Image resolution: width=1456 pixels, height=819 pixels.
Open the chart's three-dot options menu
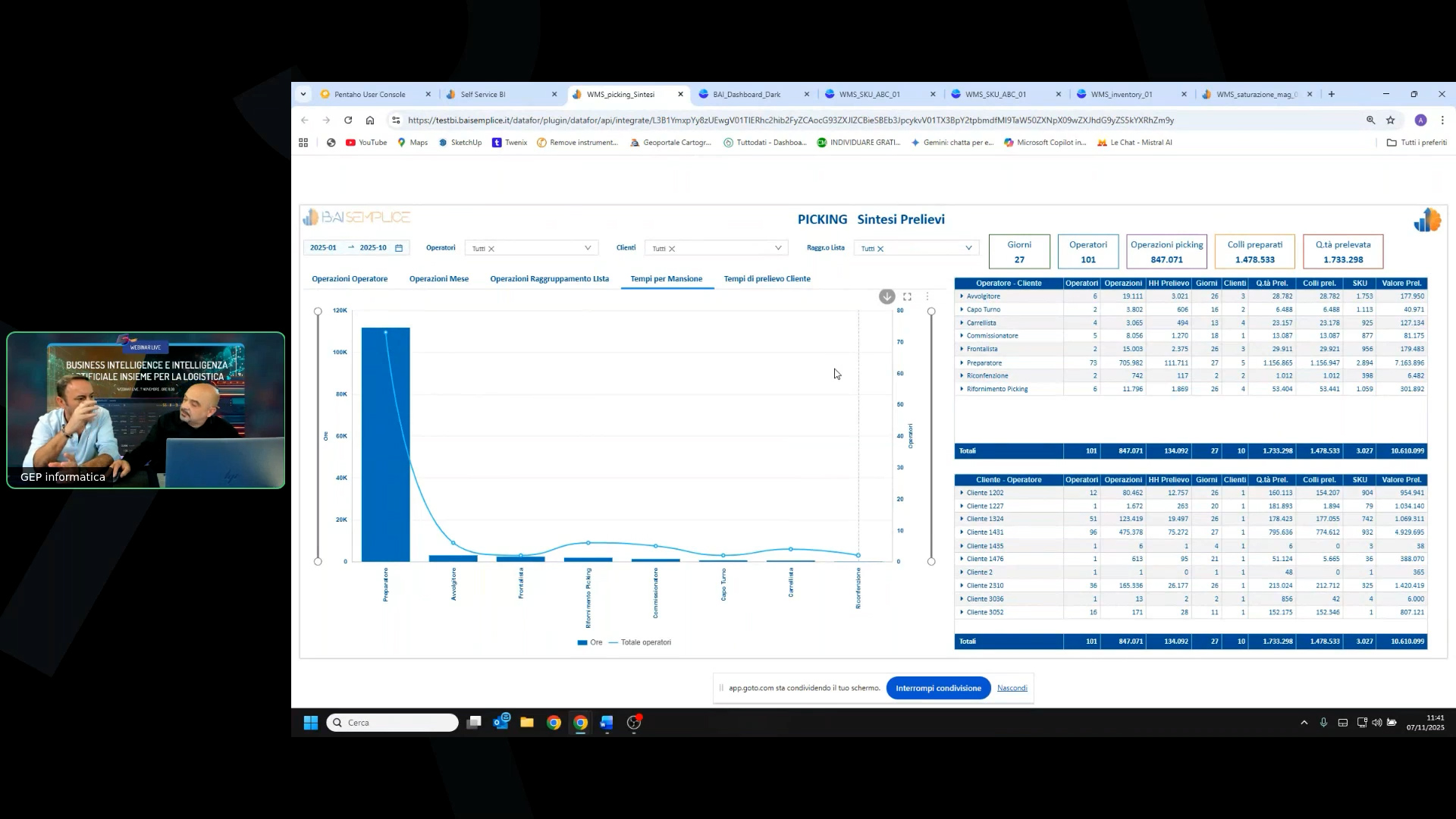pos(927,297)
